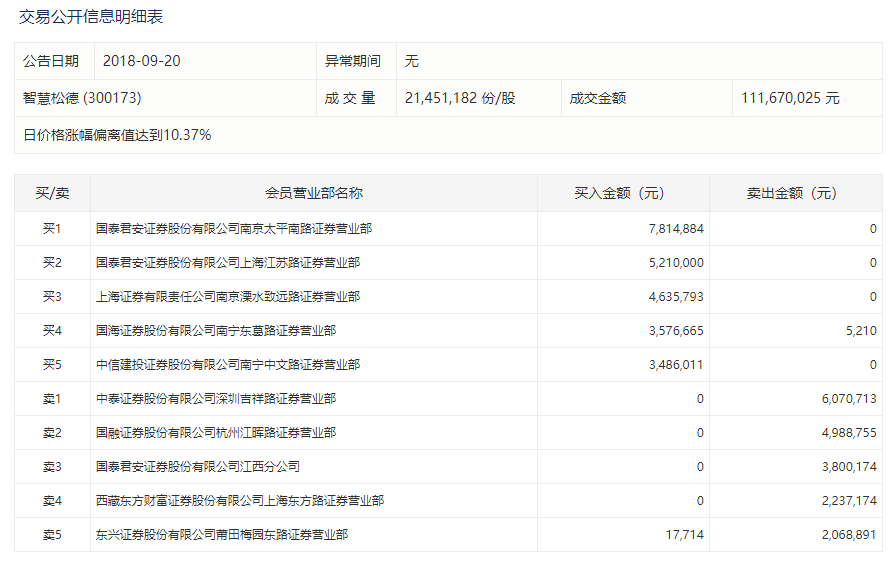Select 国融证券 杭州江晖路证券营业部 row

coord(215,433)
